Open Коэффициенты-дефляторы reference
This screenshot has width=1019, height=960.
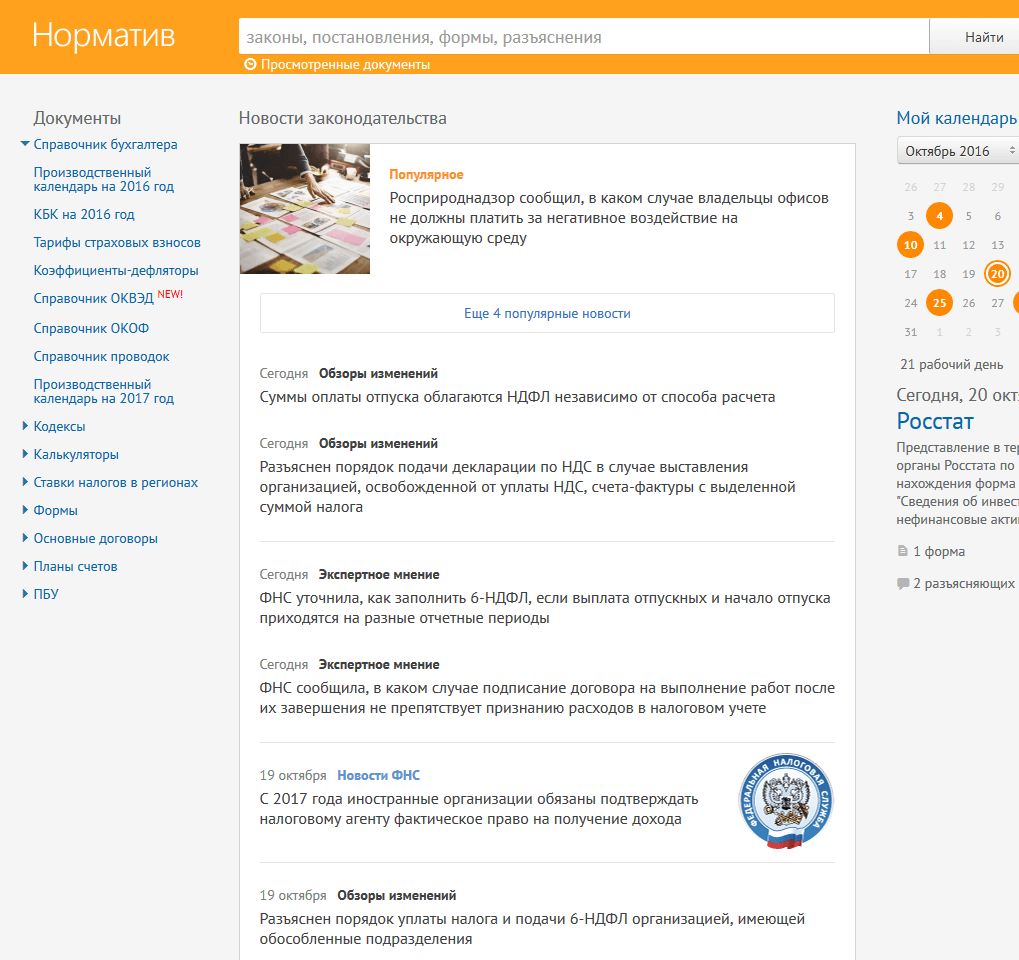coord(116,270)
